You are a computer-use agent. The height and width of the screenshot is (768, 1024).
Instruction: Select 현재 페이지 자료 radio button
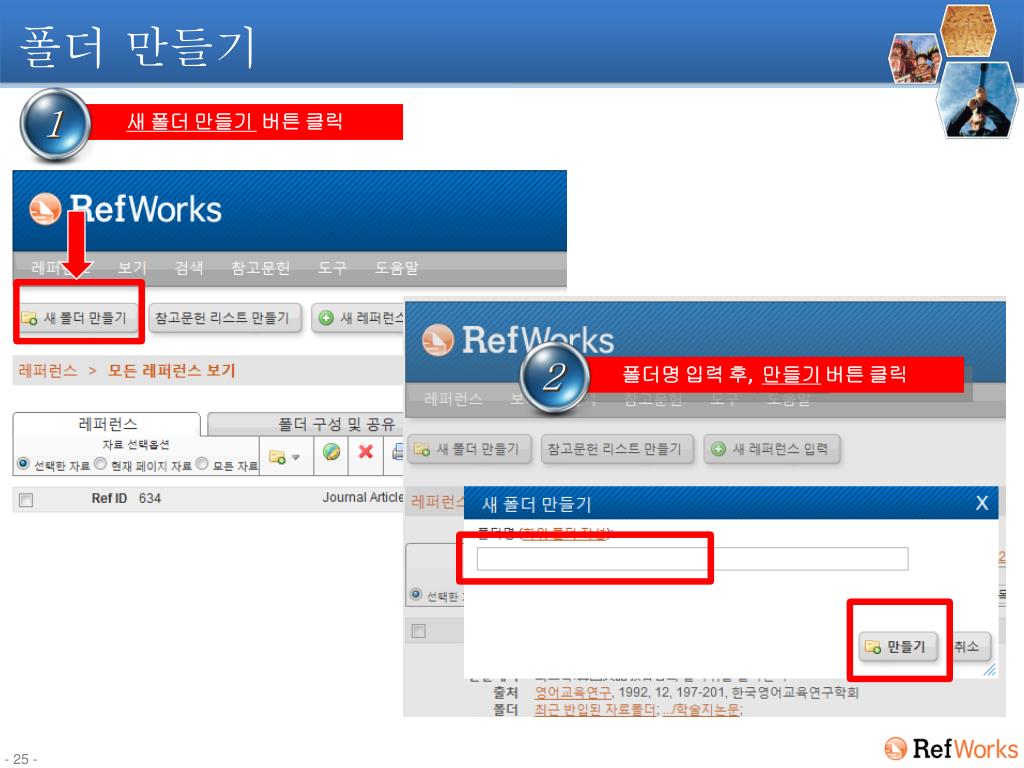pyautogui.click(x=101, y=464)
